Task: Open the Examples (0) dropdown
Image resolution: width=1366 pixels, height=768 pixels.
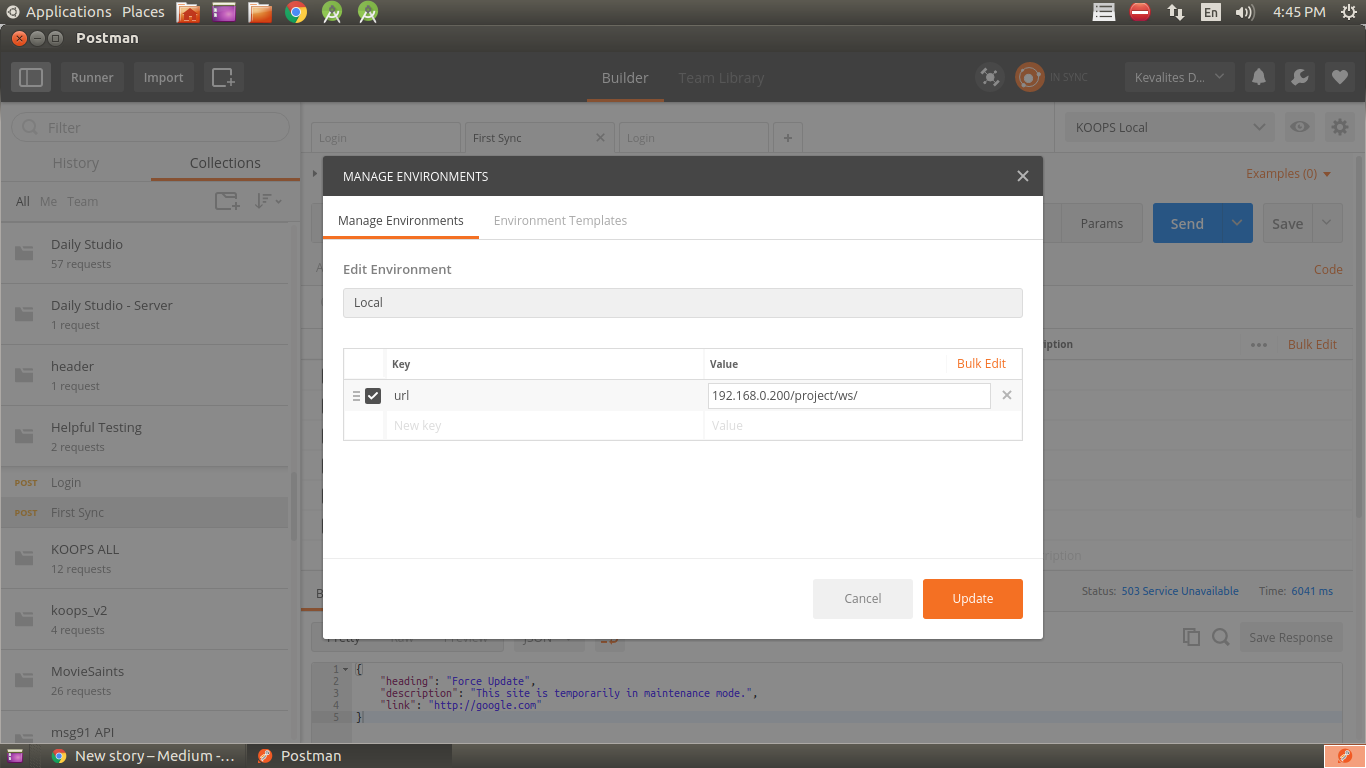Action: tap(1288, 174)
